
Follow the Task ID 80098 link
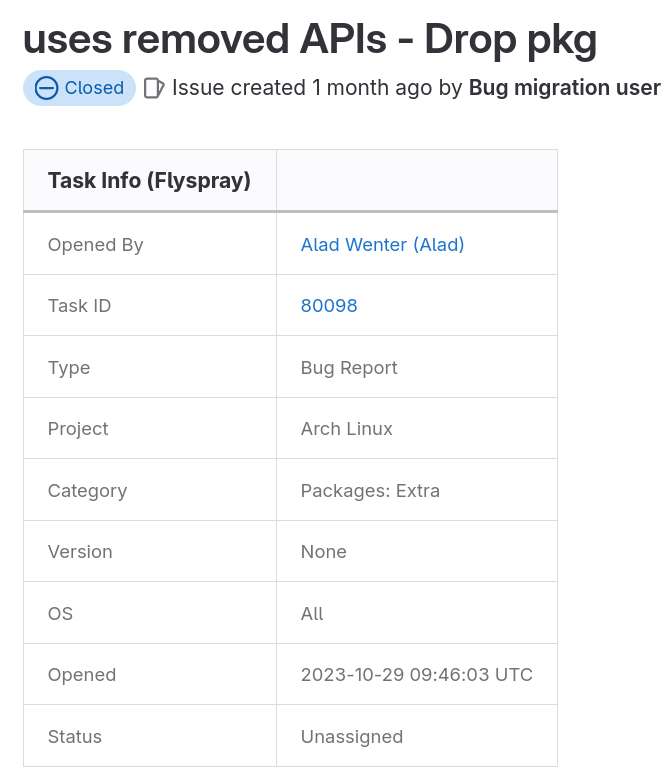pos(329,306)
